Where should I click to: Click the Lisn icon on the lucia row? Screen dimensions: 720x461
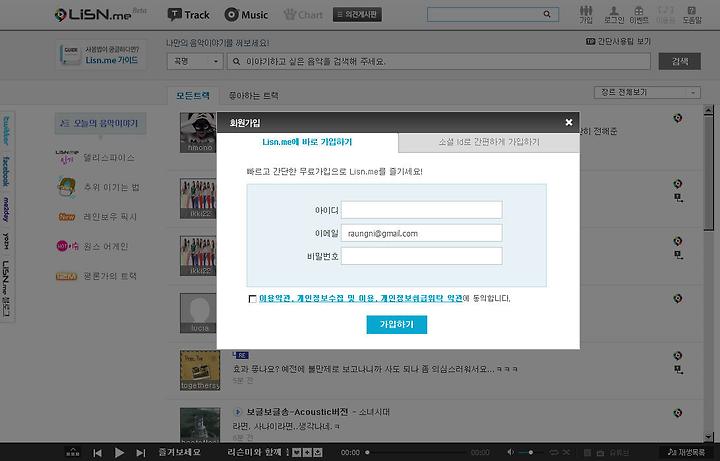[x=678, y=298]
